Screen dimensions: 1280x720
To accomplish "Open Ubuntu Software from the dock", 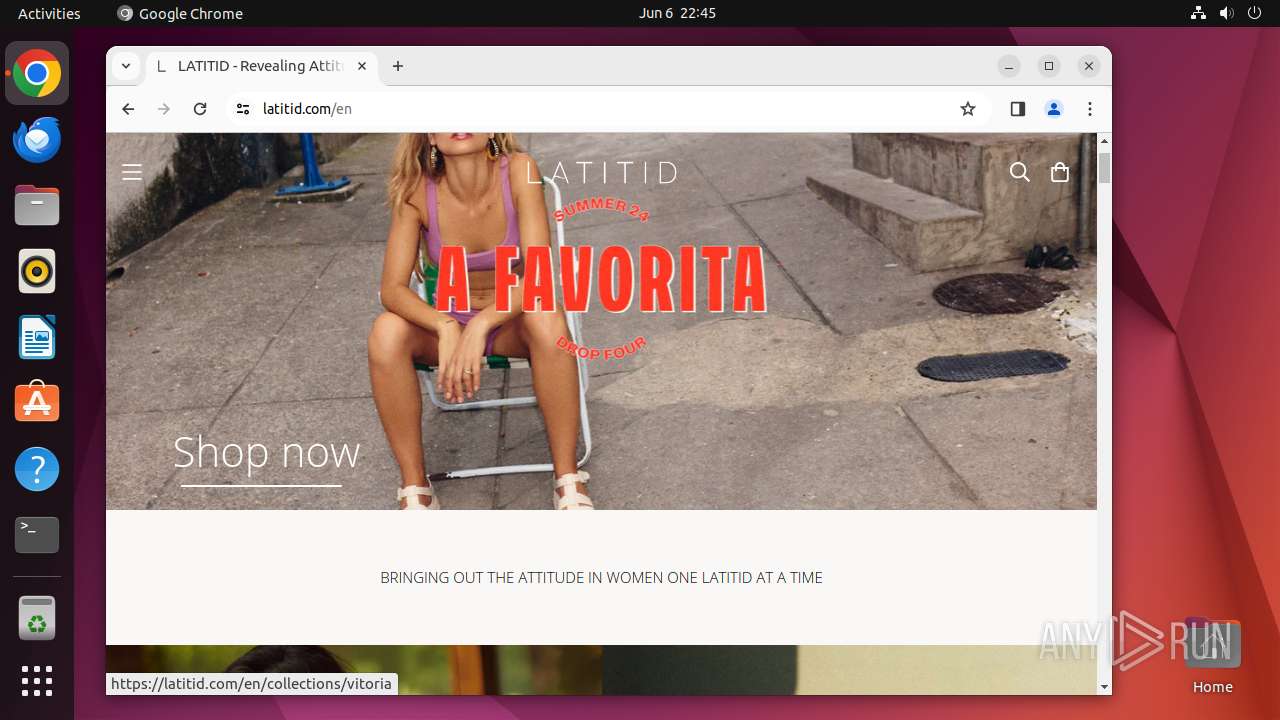I will pos(37,403).
